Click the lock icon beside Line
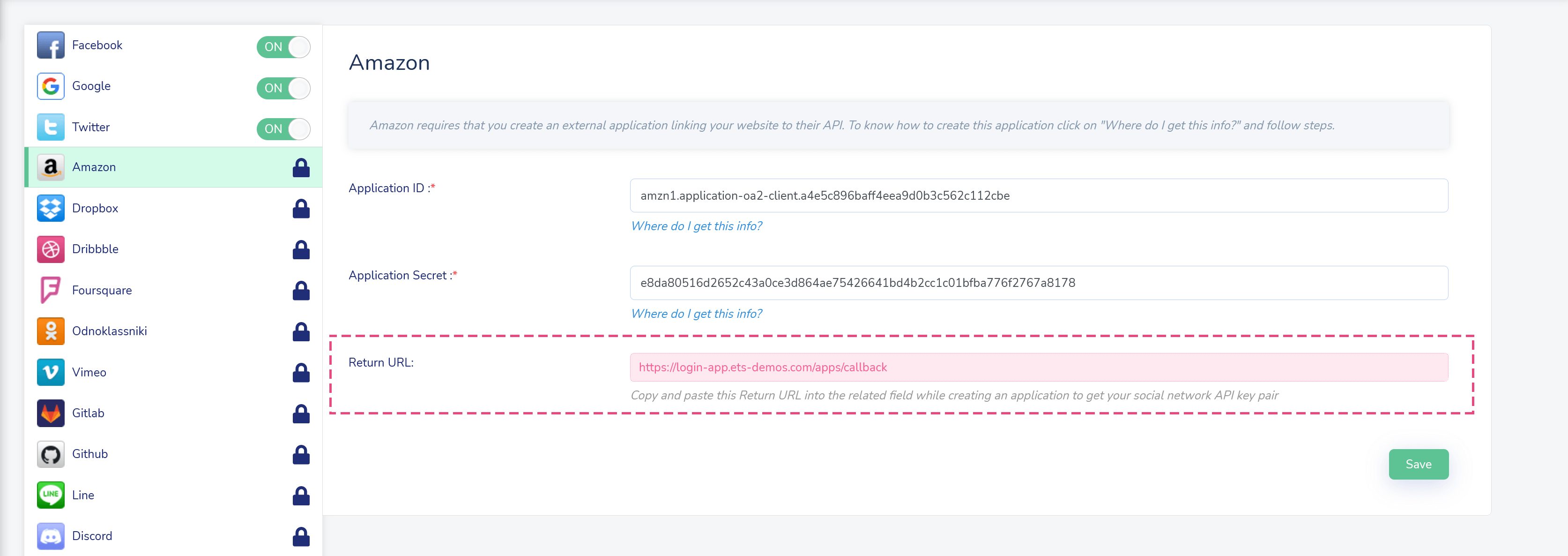This screenshot has height=556, width=1568. click(x=301, y=496)
